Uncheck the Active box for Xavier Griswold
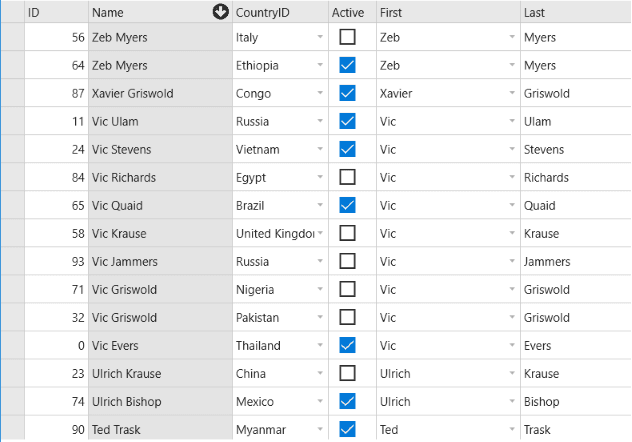Viewport: 632px width, 442px height. point(347,93)
